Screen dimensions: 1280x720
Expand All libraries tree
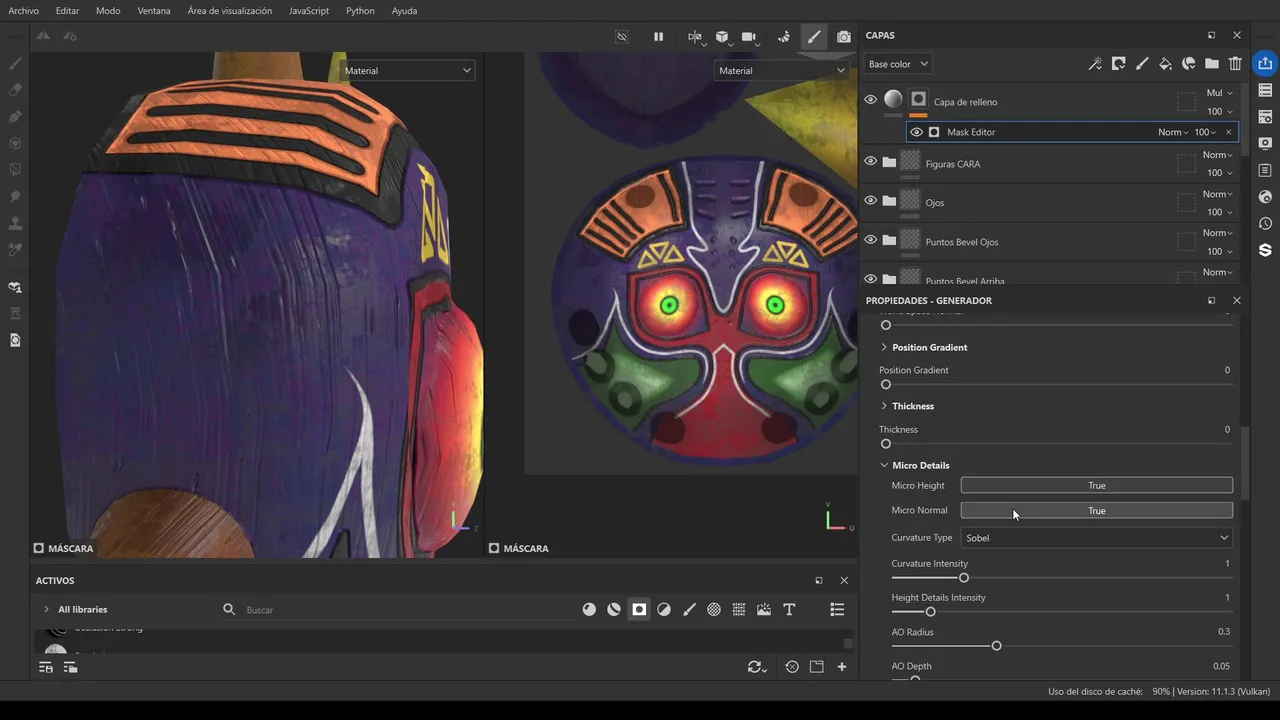pos(46,609)
